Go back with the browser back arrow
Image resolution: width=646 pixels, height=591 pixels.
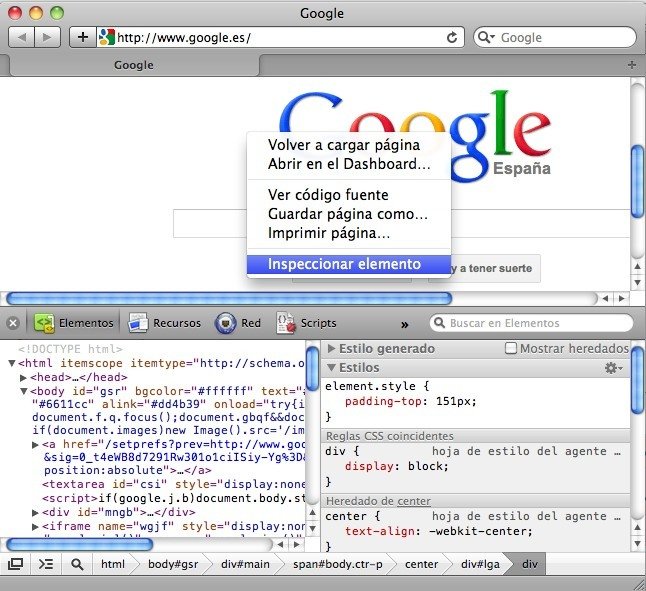click(22, 37)
